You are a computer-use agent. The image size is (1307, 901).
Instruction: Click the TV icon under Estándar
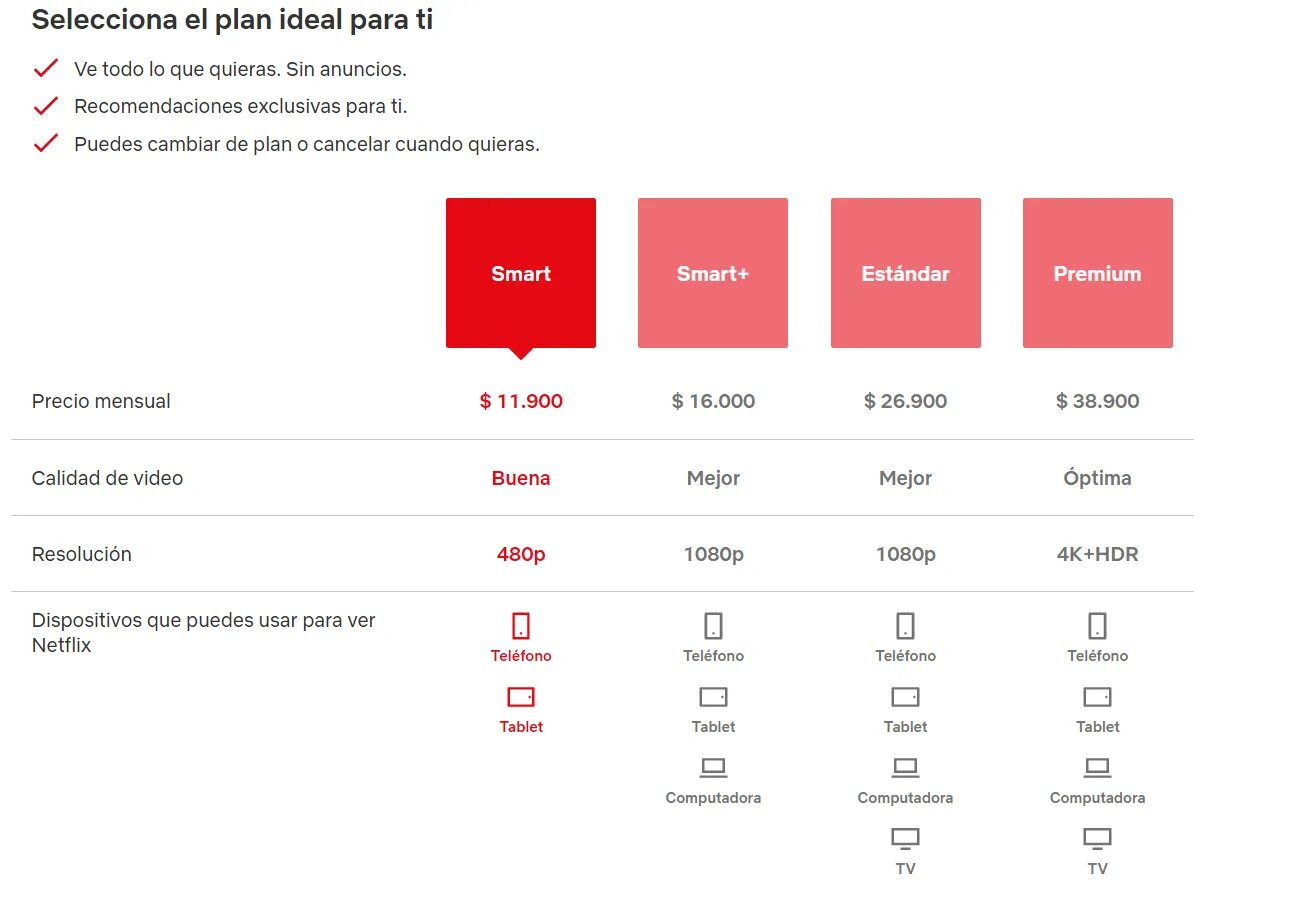pos(905,838)
